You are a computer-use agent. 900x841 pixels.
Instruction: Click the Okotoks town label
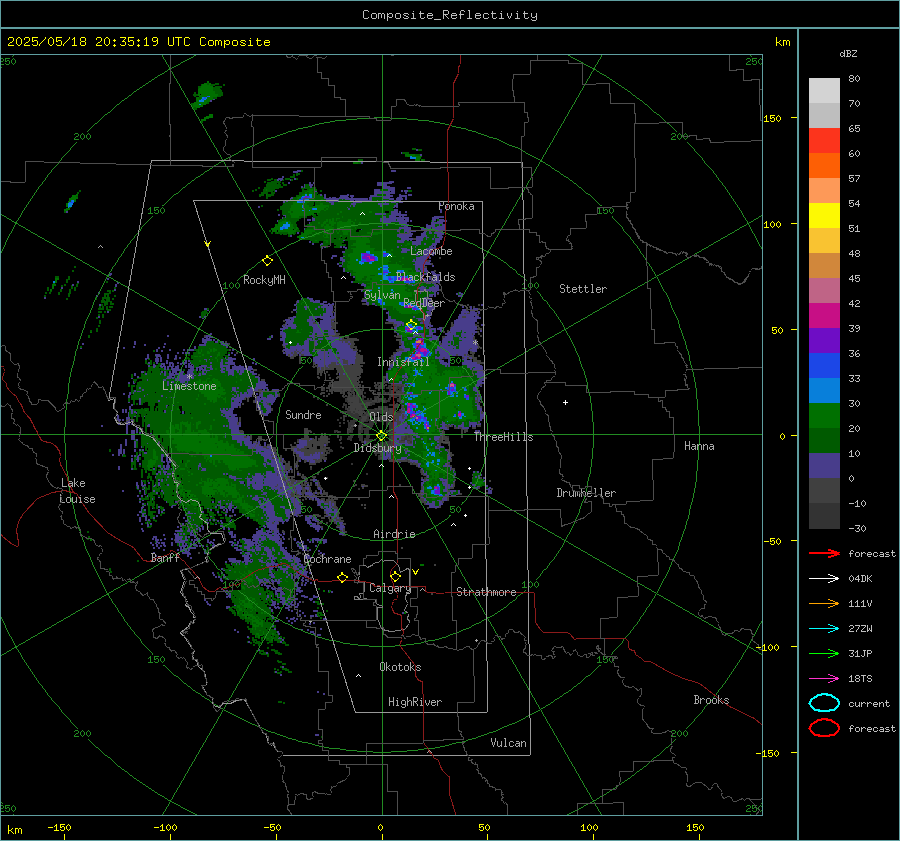click(400, 667)
